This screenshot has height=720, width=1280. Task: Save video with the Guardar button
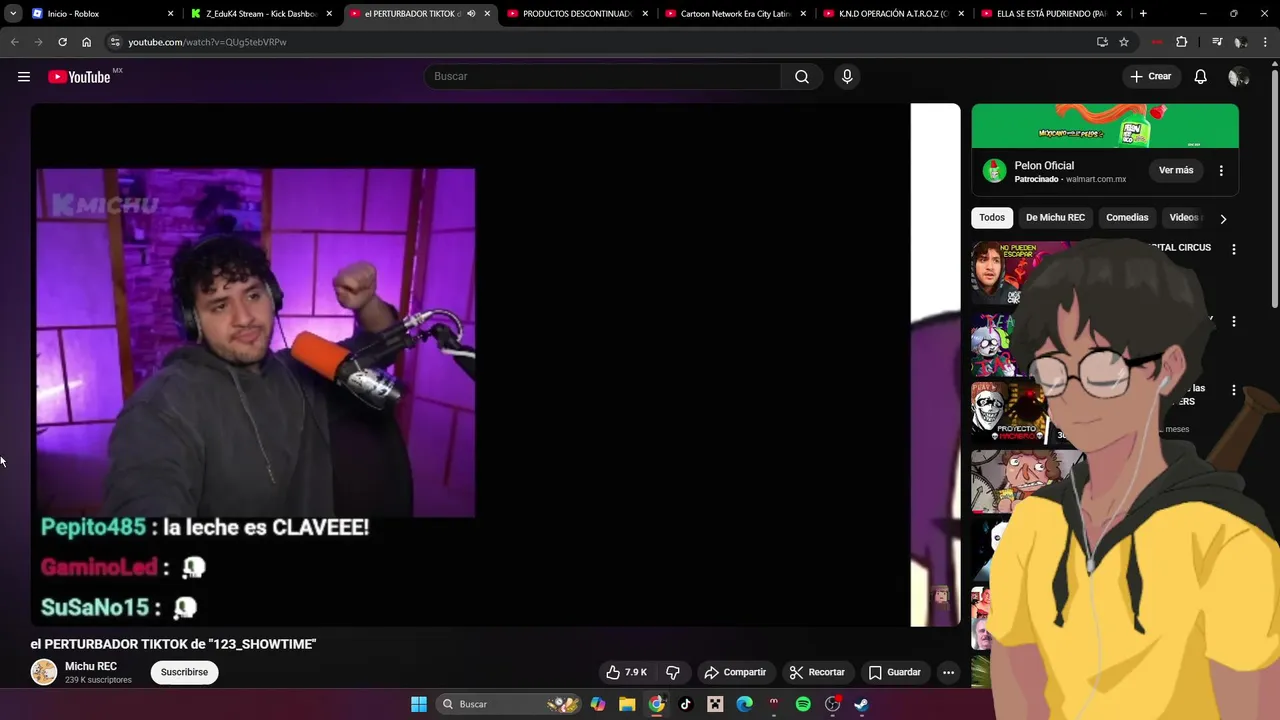pyautogui.click(x=894, y=672)
